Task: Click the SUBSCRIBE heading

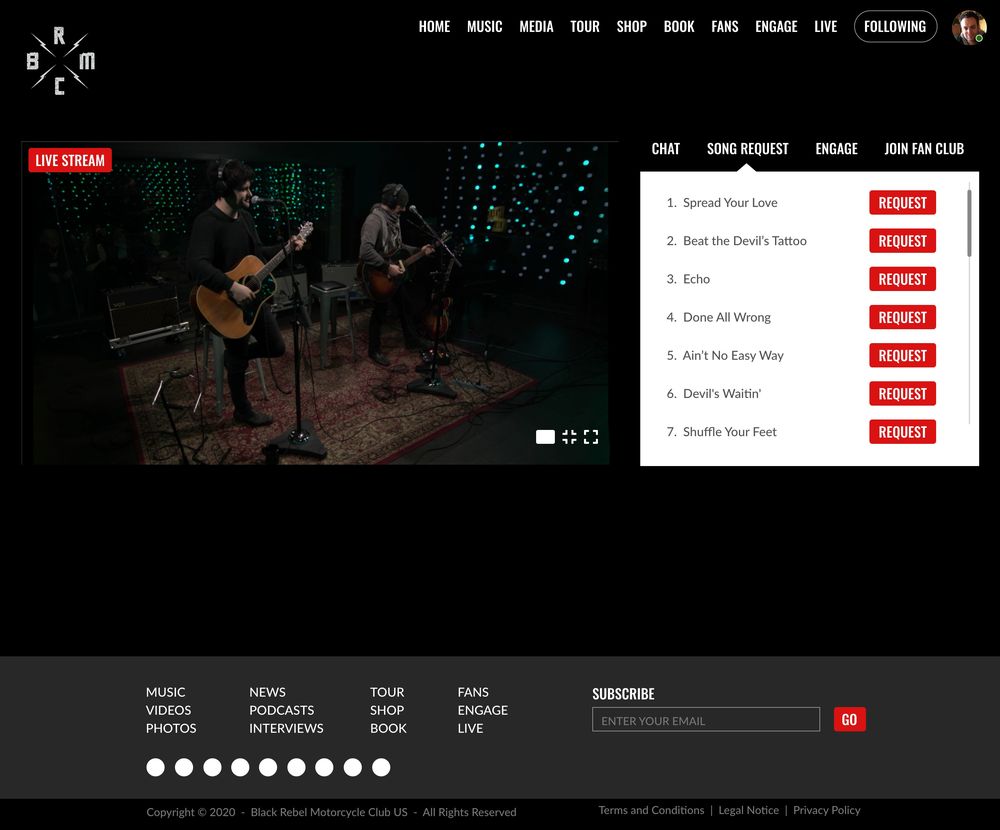Action: (623, 693)
